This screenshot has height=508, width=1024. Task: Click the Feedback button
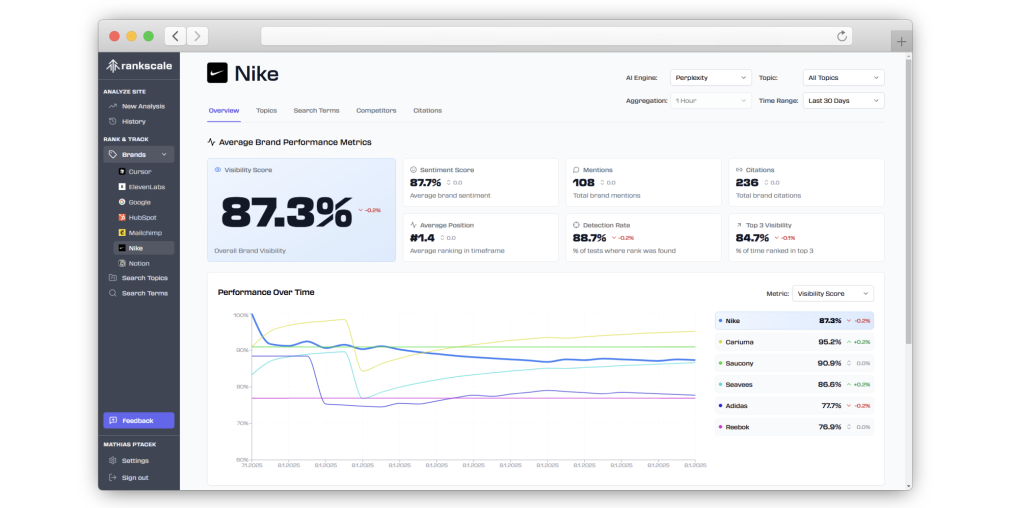tap(138, 421)
